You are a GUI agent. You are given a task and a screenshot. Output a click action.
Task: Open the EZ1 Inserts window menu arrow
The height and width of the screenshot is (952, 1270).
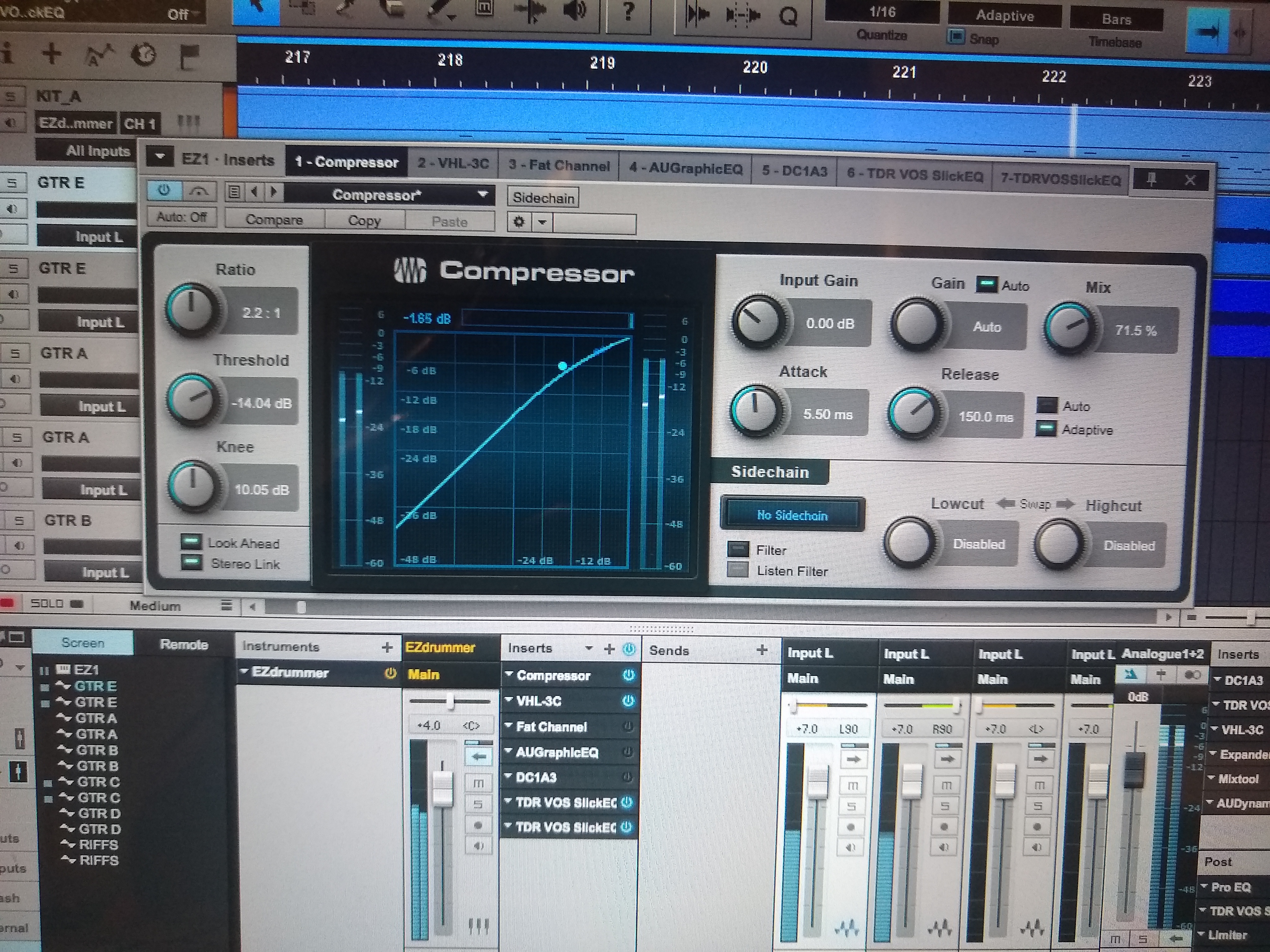tap(160, 157)
